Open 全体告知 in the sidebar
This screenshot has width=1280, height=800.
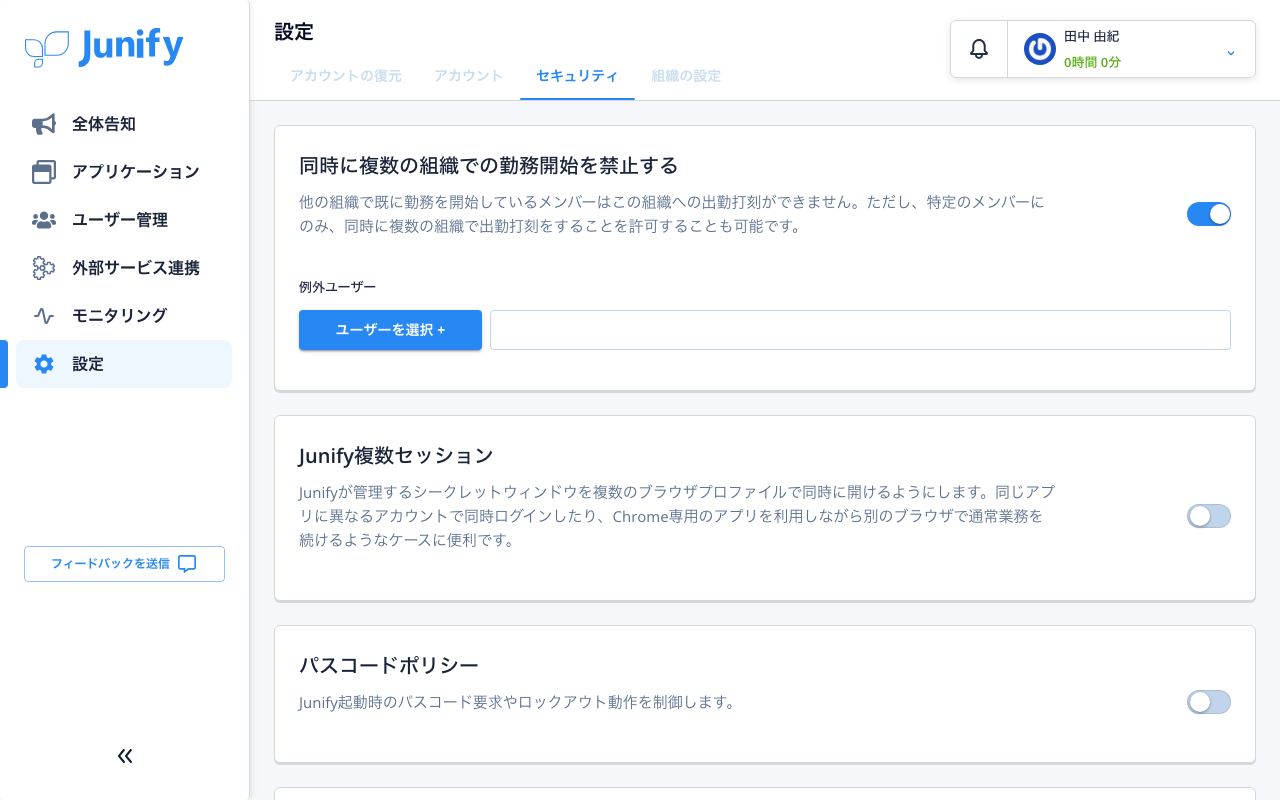pyautogui.click(x=124, y=124)
